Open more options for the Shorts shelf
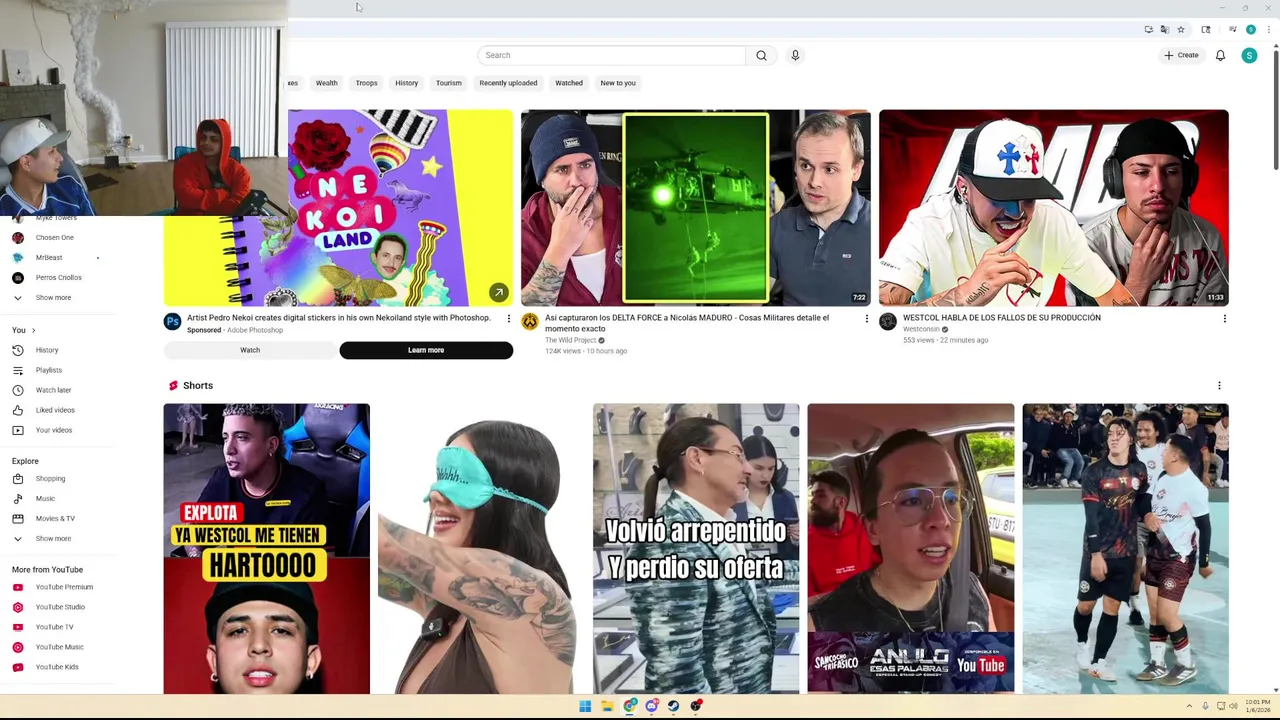This screenshot has height=720, width=1280. pyautogui.click(x=1219, y=385)
